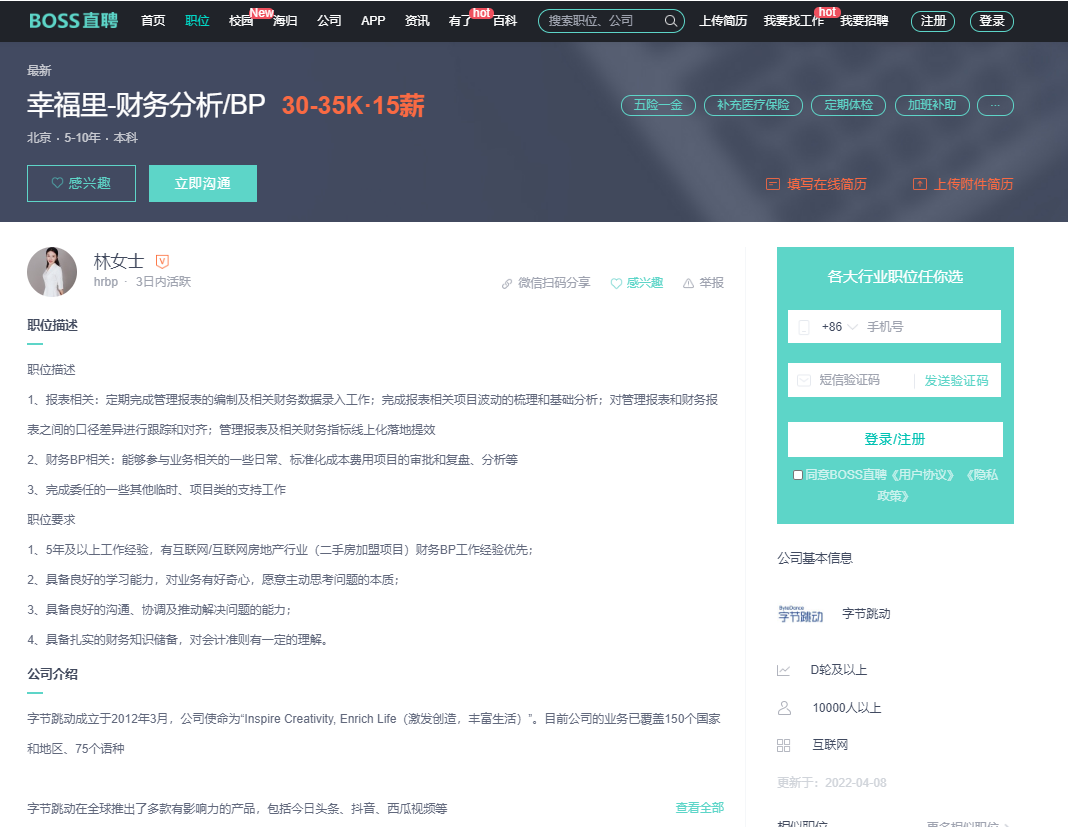Click 填写在线简历 link
The width and height of the screenshot is (1068, 827).
point(817,184)
